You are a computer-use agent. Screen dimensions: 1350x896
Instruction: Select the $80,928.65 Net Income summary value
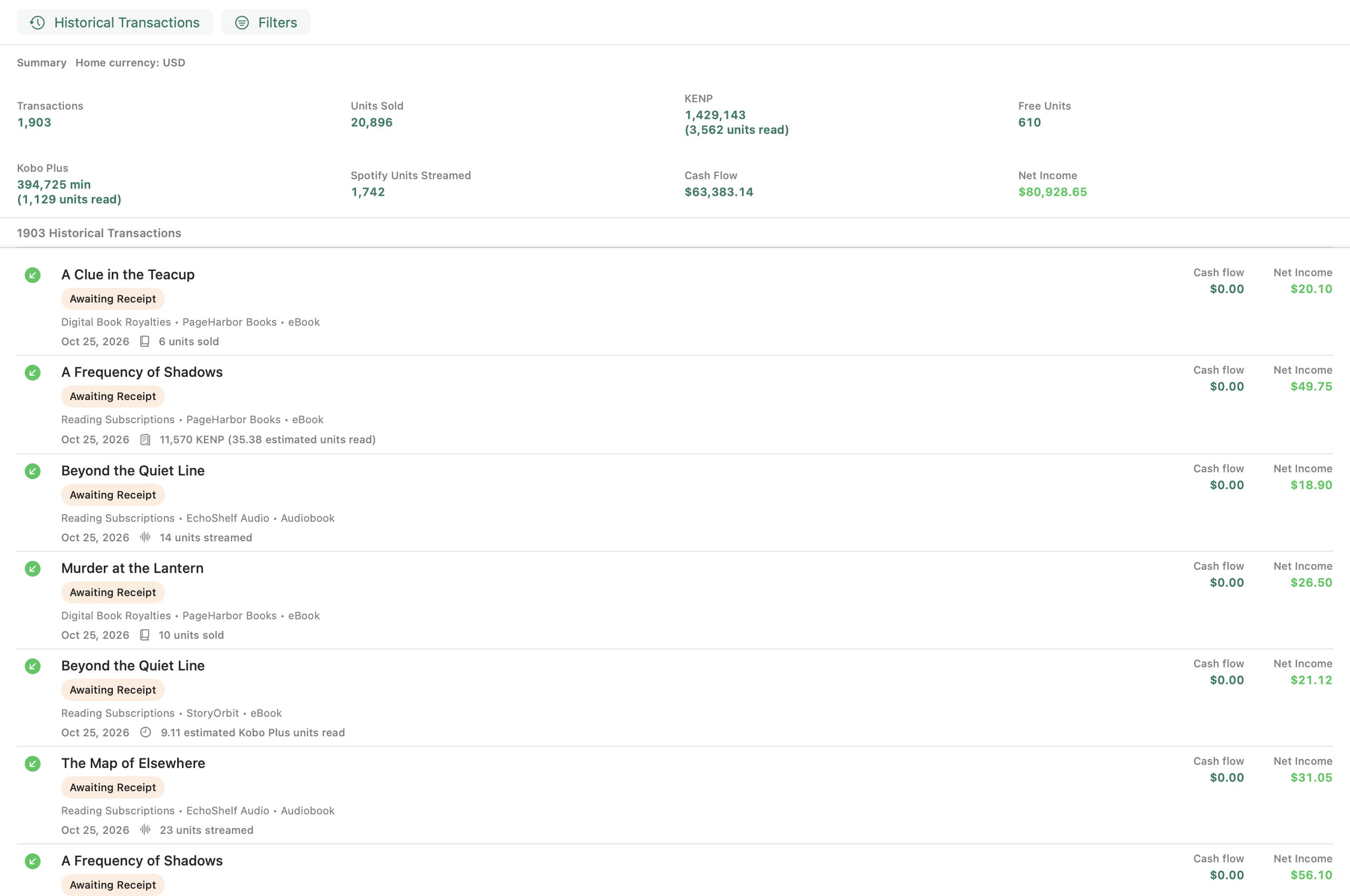pos(1052,192)
